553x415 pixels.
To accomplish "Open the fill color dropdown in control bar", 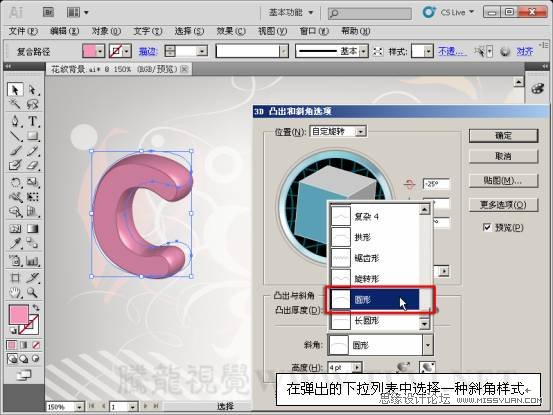I will coord(101,51).
